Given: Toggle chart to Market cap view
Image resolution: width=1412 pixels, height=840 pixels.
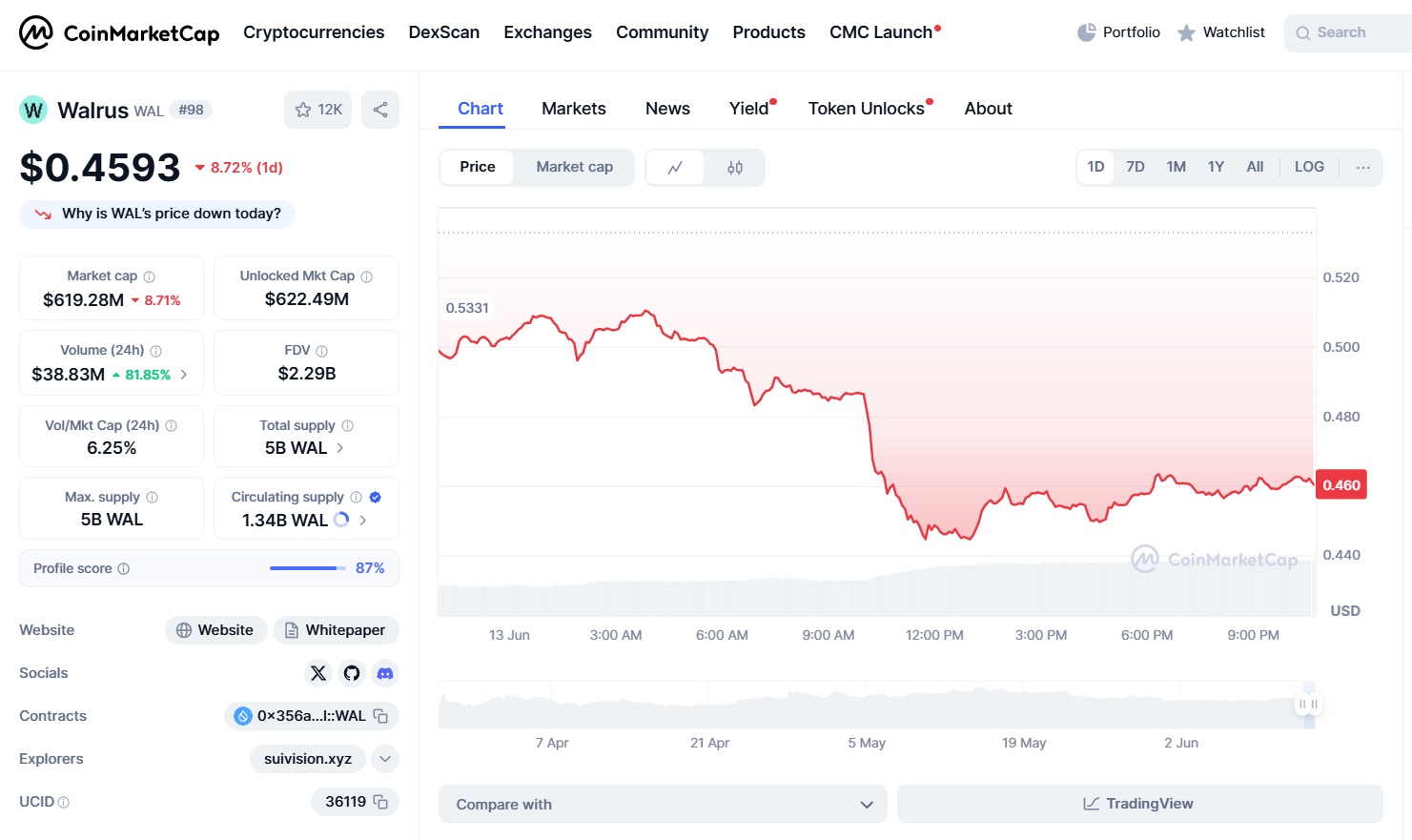Looking at the screenshot, I should pos(574,167).
